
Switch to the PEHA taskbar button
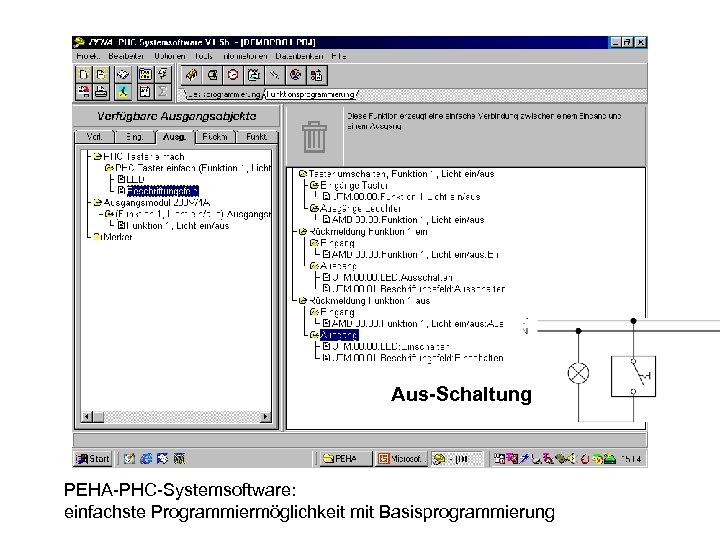pos(346,458)
